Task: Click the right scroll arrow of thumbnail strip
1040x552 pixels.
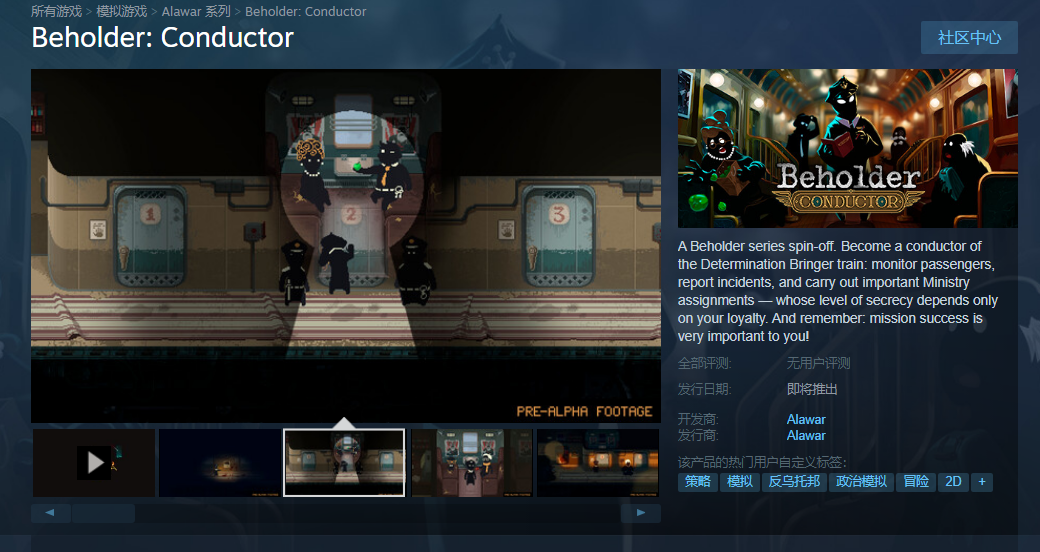Action: click(x=641, y=513)
